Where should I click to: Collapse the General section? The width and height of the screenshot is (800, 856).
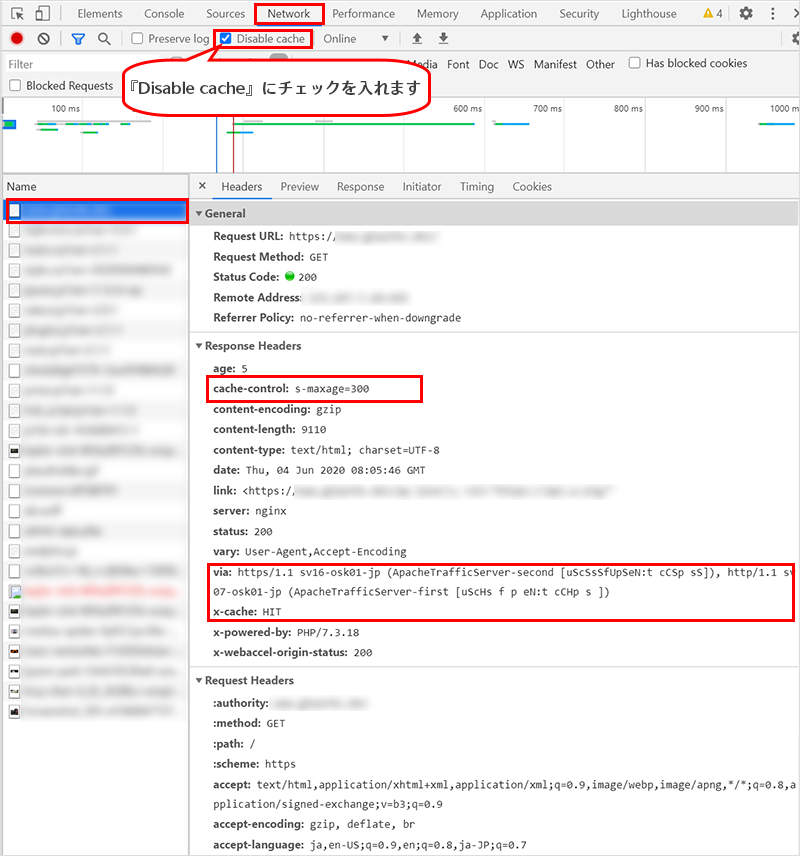(x=199, y=214)
